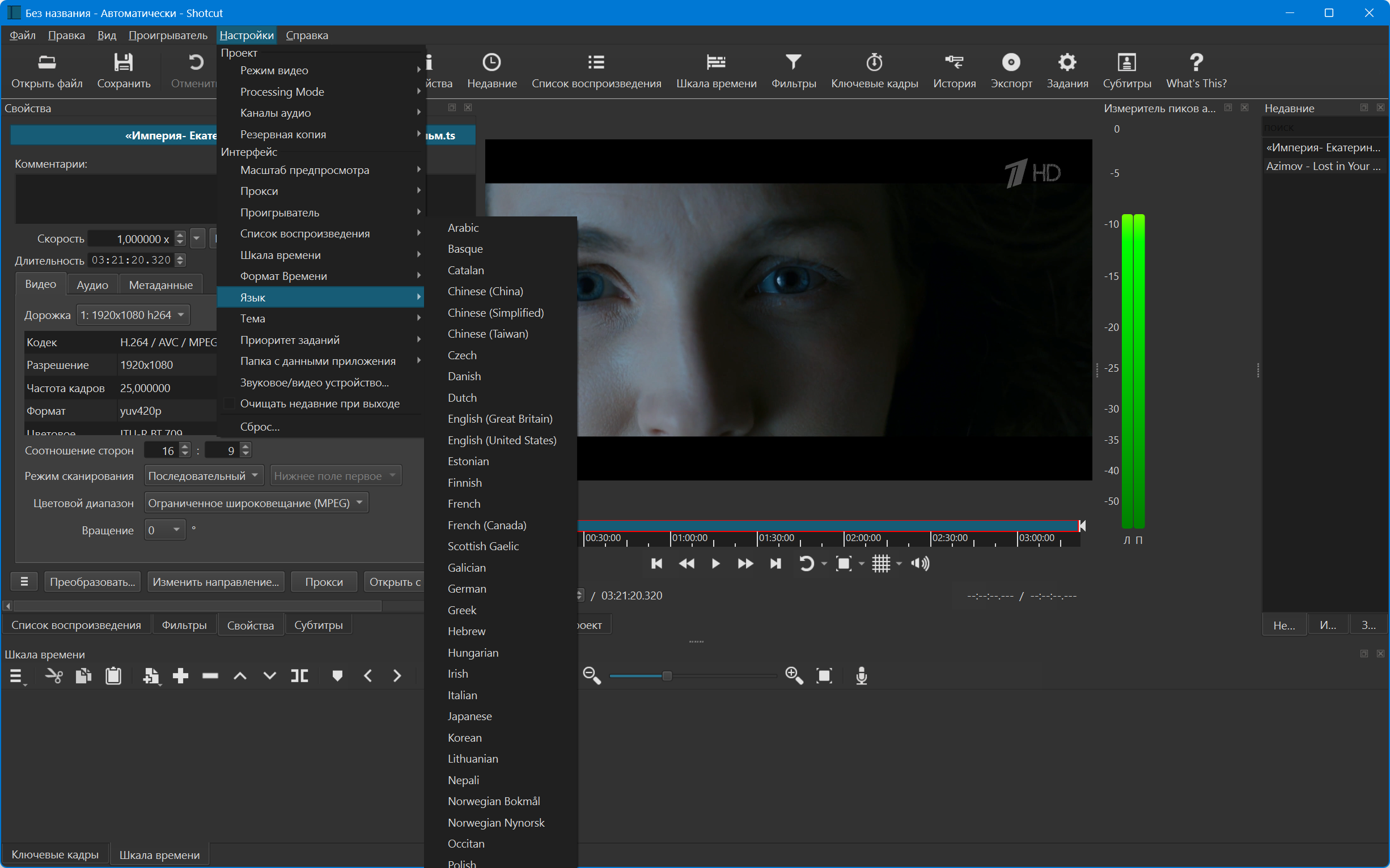Screen dimensions: 1390x868
Task: Enable 'Очищать недавние при выходе' checkbox
Action: click(228, 403)
